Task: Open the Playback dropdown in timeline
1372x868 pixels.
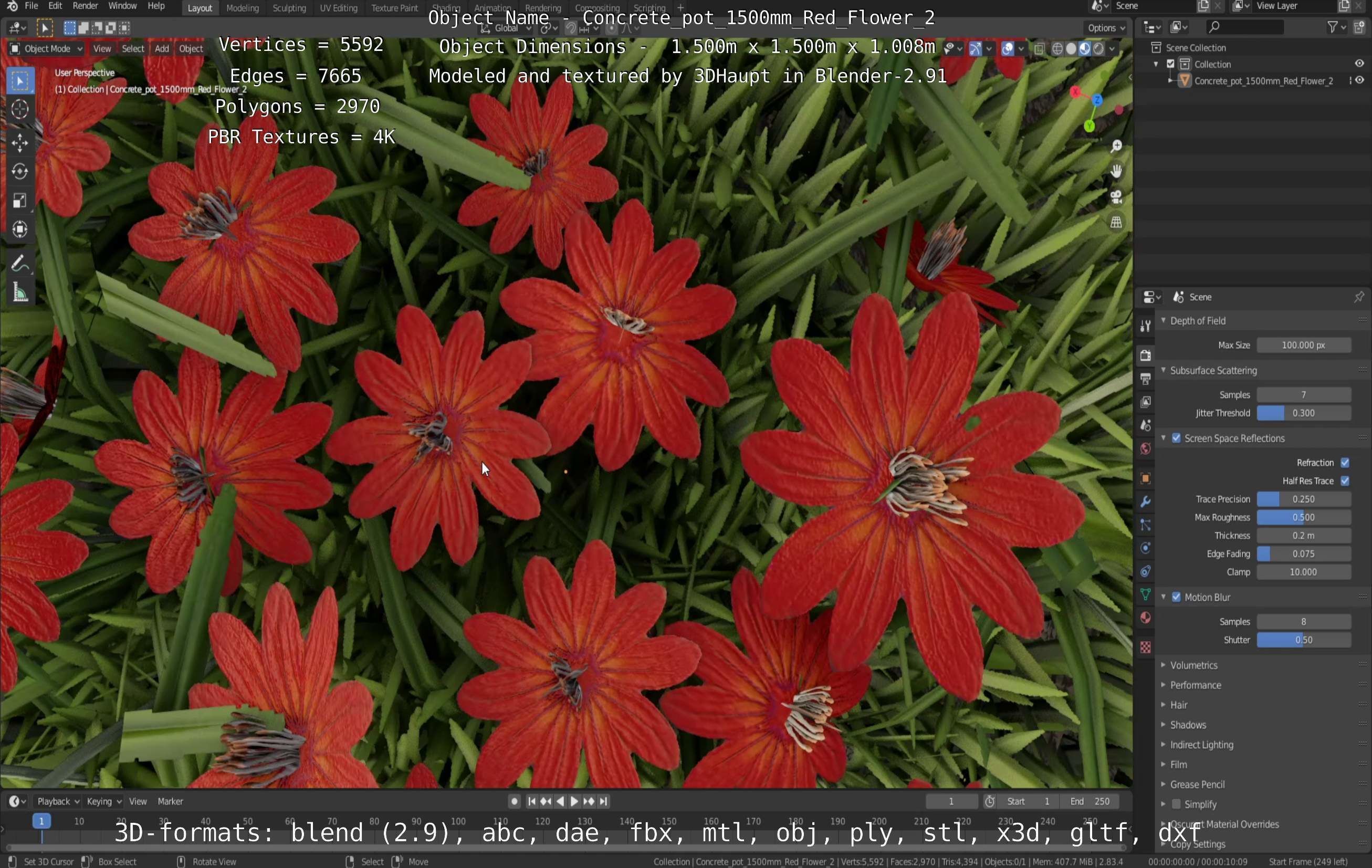Action: [57, 801]
